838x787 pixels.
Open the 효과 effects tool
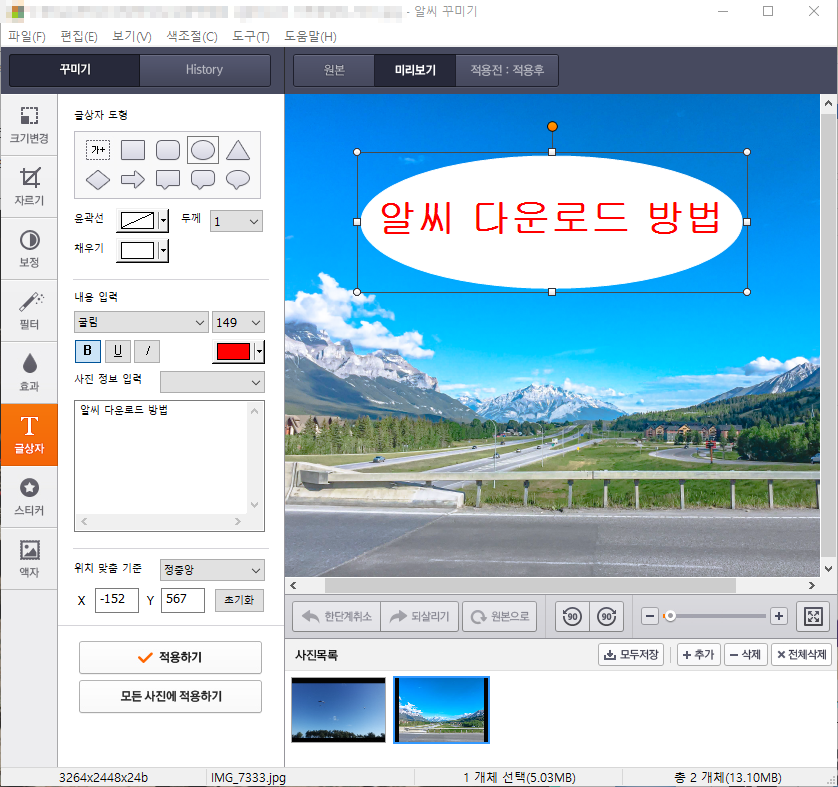pyautogui.click(x=29, y=373)
